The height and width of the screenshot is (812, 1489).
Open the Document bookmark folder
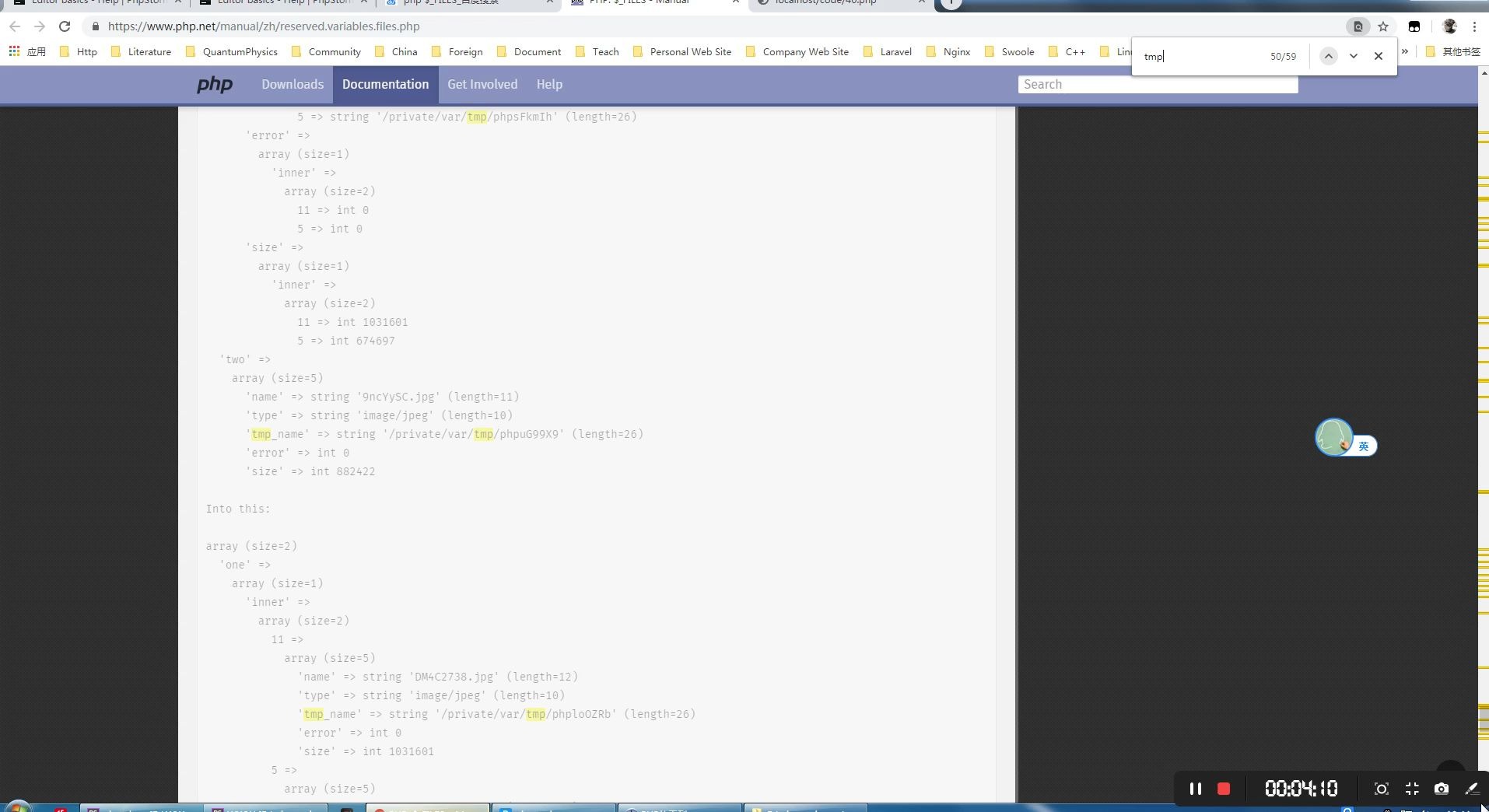(x=529, y=51)
